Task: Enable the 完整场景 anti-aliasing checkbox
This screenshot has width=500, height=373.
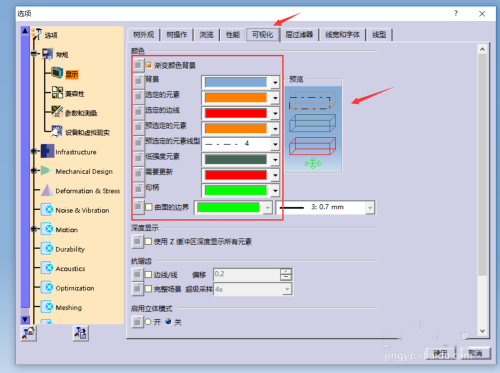Action: click(x=148, y=289)
